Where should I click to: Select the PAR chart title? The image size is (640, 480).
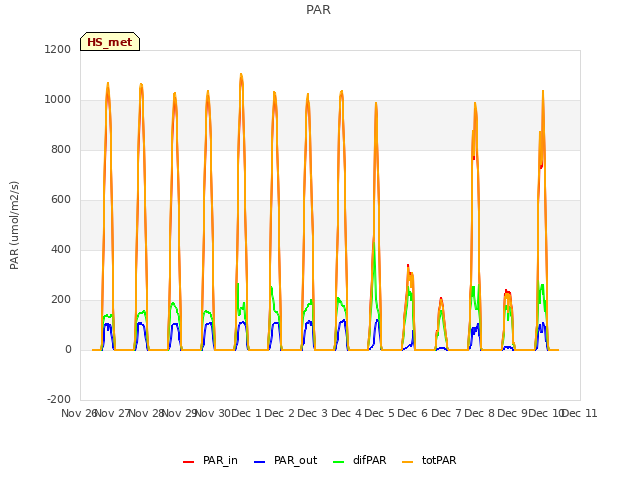coord(318,10)
